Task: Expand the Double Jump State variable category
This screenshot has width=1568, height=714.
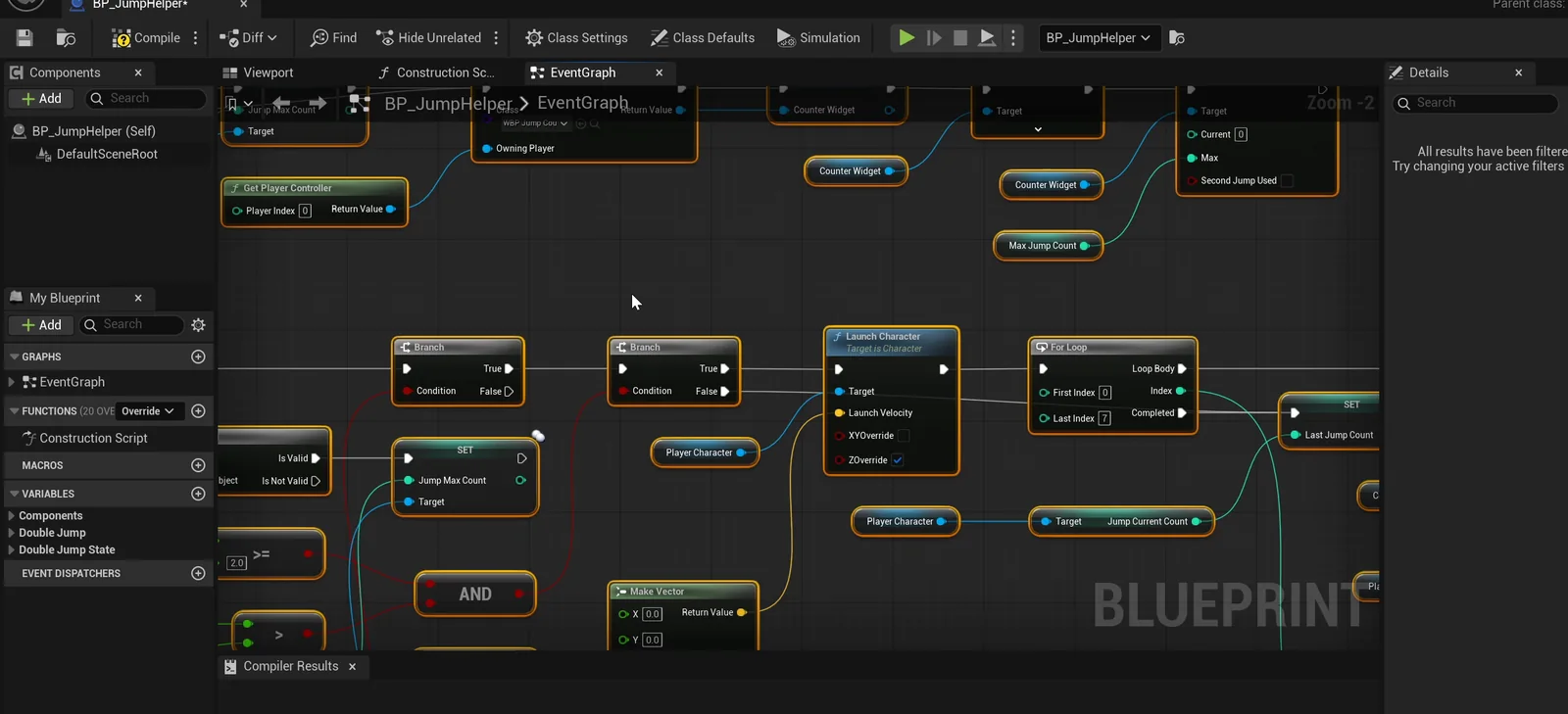Action: (11, 550)
